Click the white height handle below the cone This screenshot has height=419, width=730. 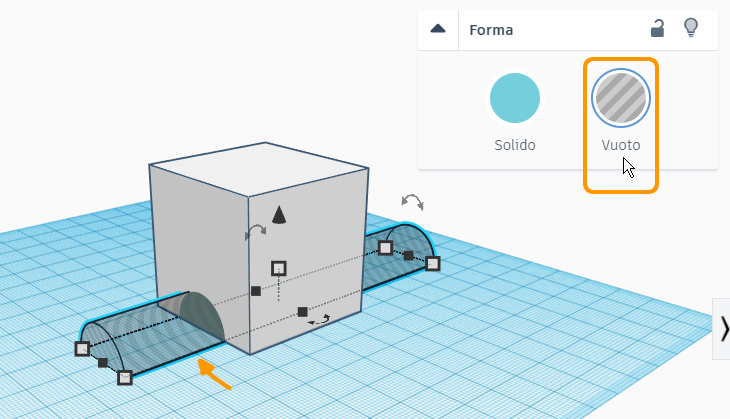[278, 269]
